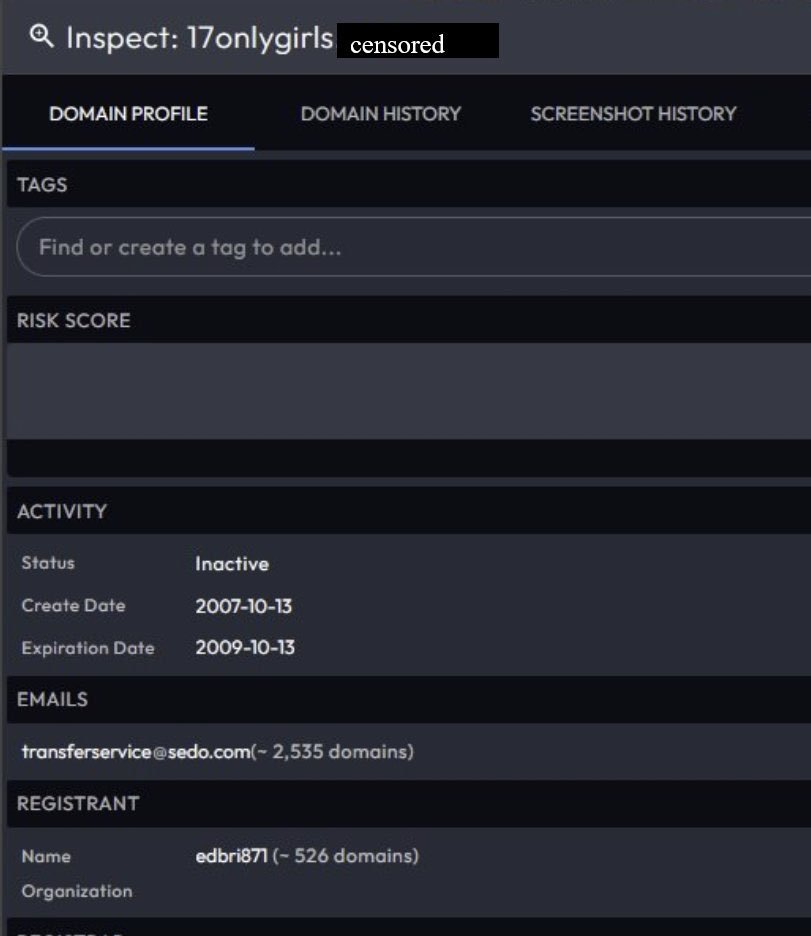Select the Inactive status value
Image resolution: width=811 pixels, height=936 pixels.
tap(232, 564)
